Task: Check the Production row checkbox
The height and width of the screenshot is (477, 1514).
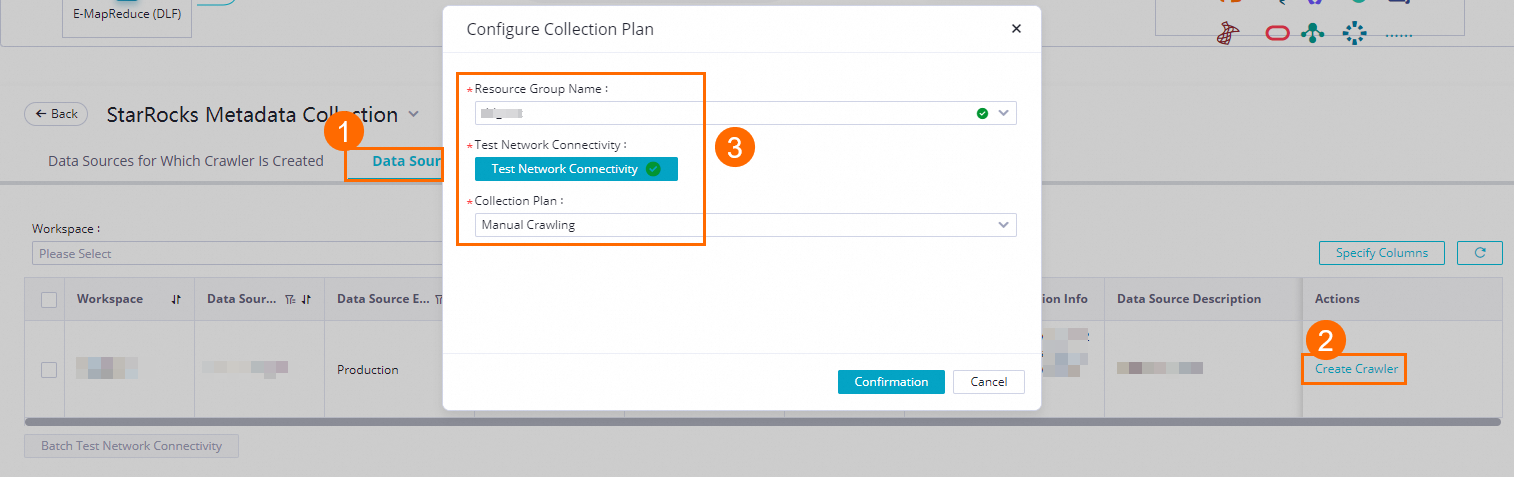Action: coord(49,370)
